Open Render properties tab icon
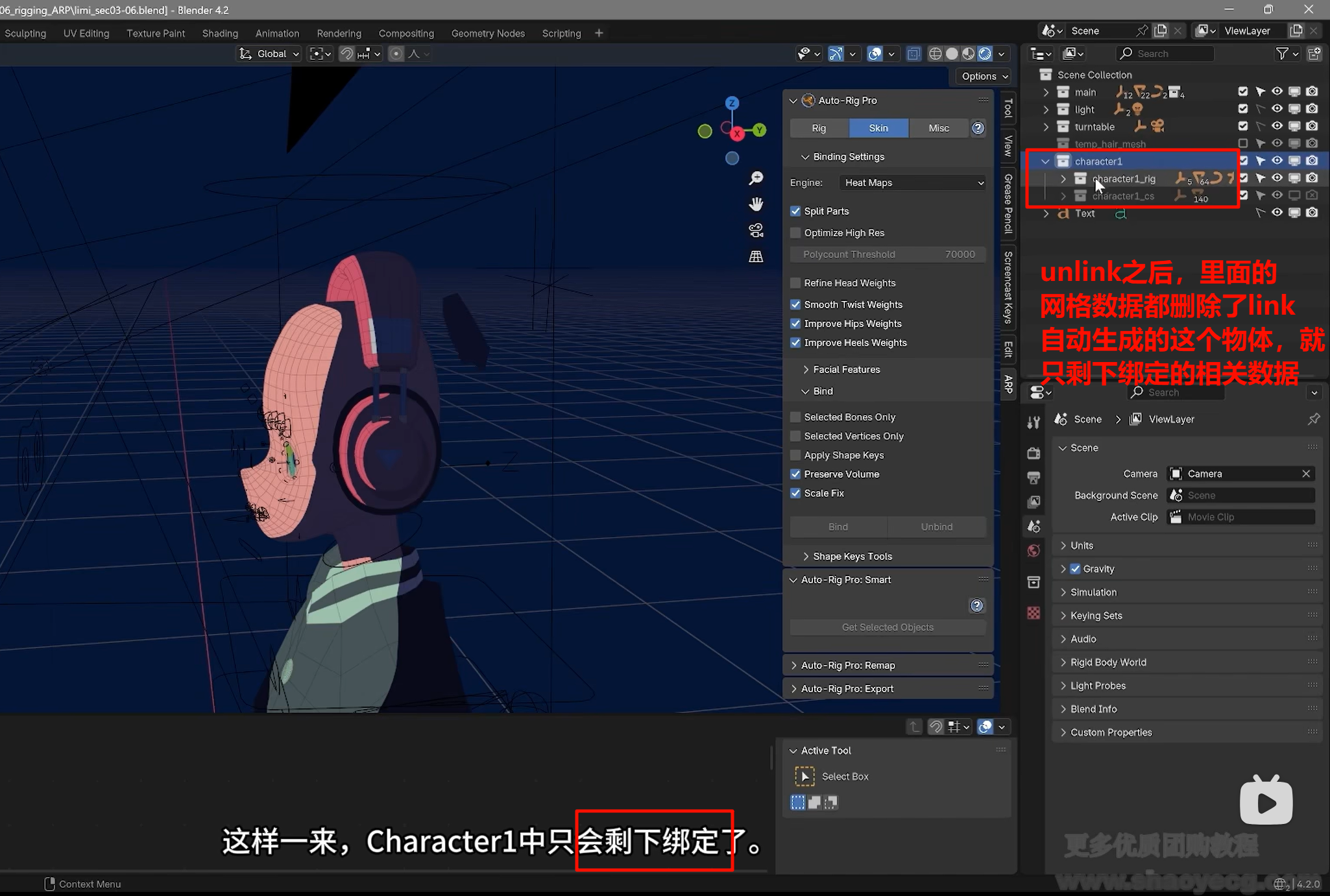 [x=1034, y=453]
